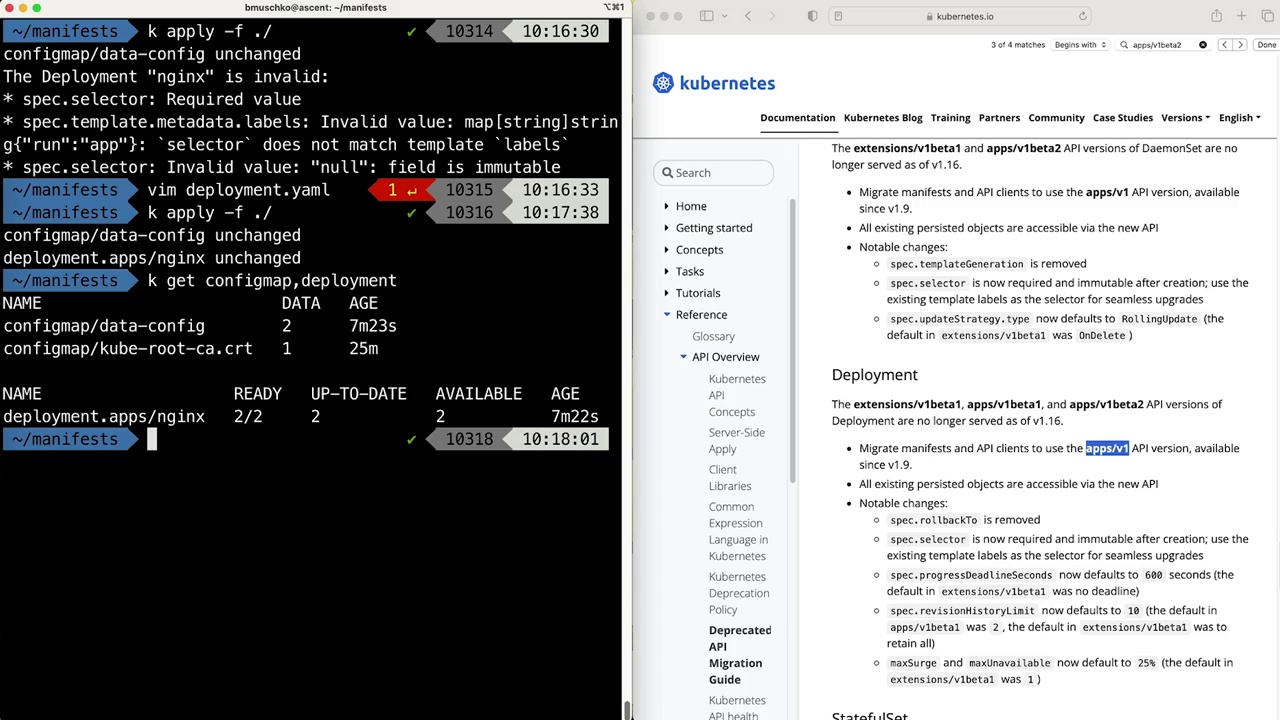Viewport: 1280px width, 720px height.
Task: Open Kubernetes API Concepts sidebar link
Action: click(737, 395)
